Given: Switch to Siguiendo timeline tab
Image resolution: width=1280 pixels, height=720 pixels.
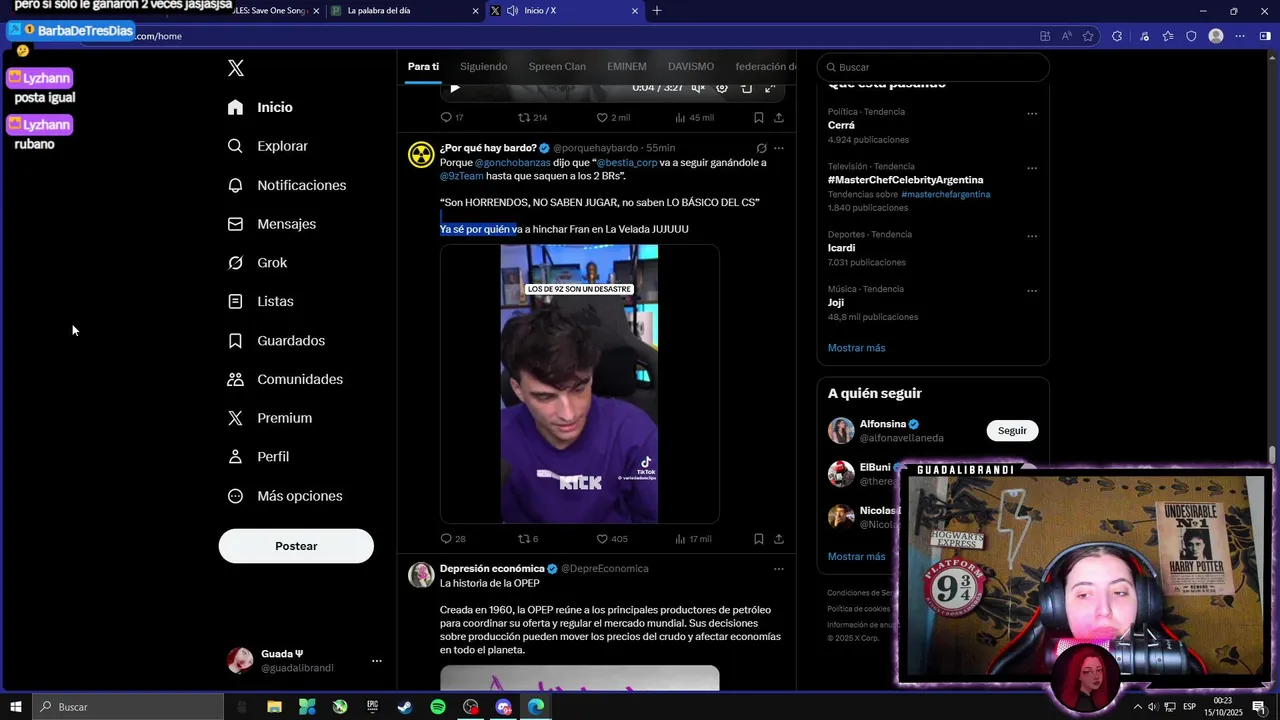Looking at the screenshot, I should [484, 66].
